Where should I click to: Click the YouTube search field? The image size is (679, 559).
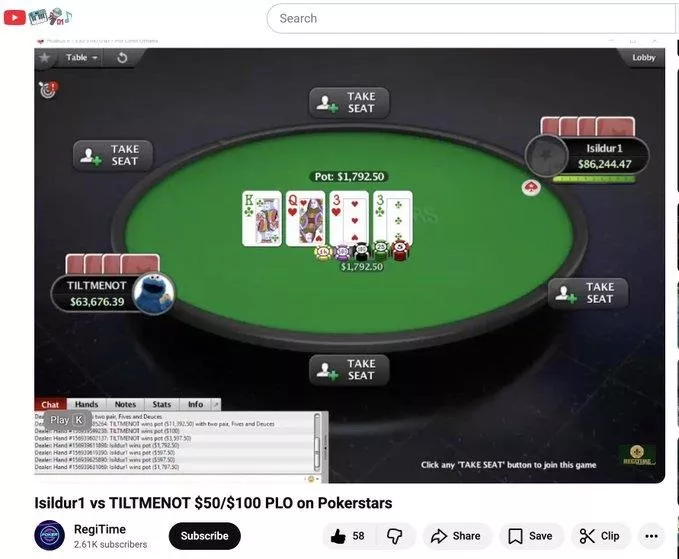472,18
